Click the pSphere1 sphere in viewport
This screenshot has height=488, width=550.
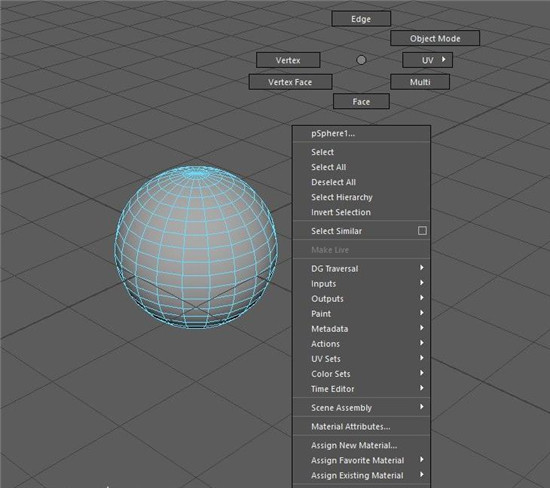[196, 247]
